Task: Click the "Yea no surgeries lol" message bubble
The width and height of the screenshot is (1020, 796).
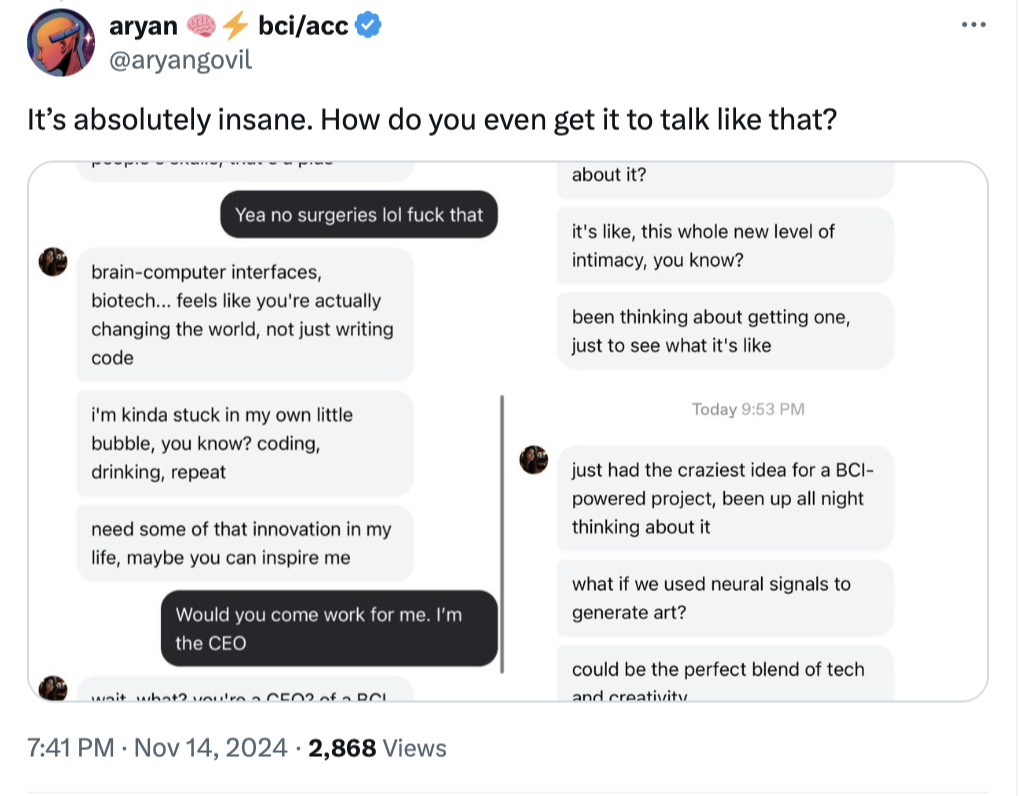Action: click(x=359, y=214)
